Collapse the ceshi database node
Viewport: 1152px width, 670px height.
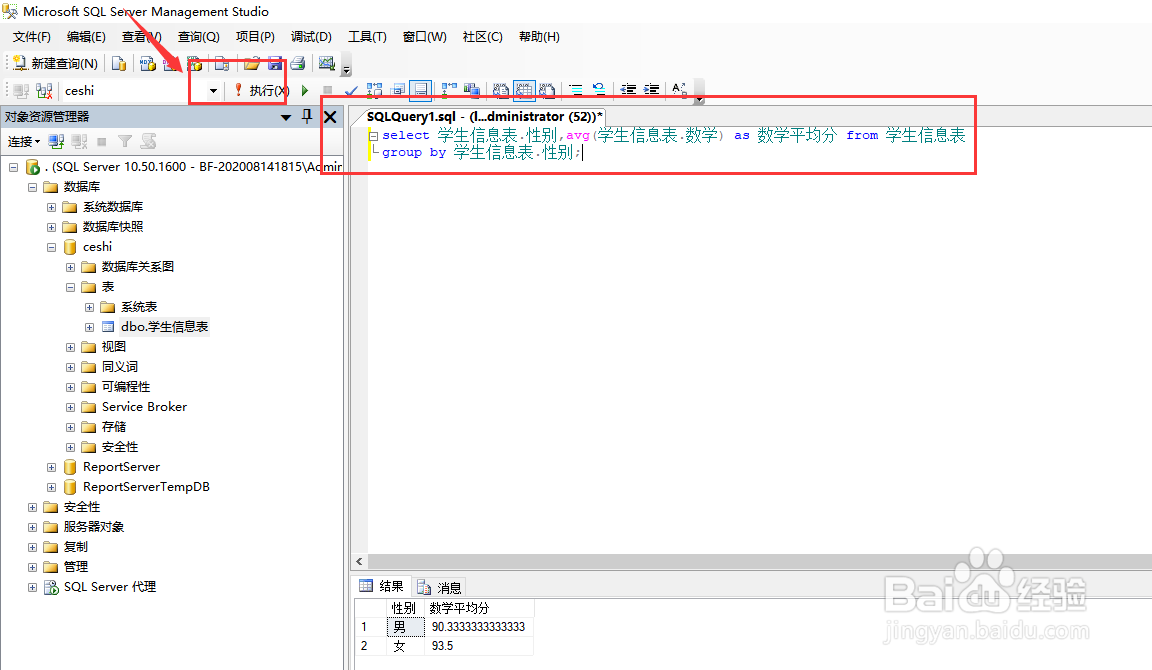pyautogui.click(x=51, y=247)
